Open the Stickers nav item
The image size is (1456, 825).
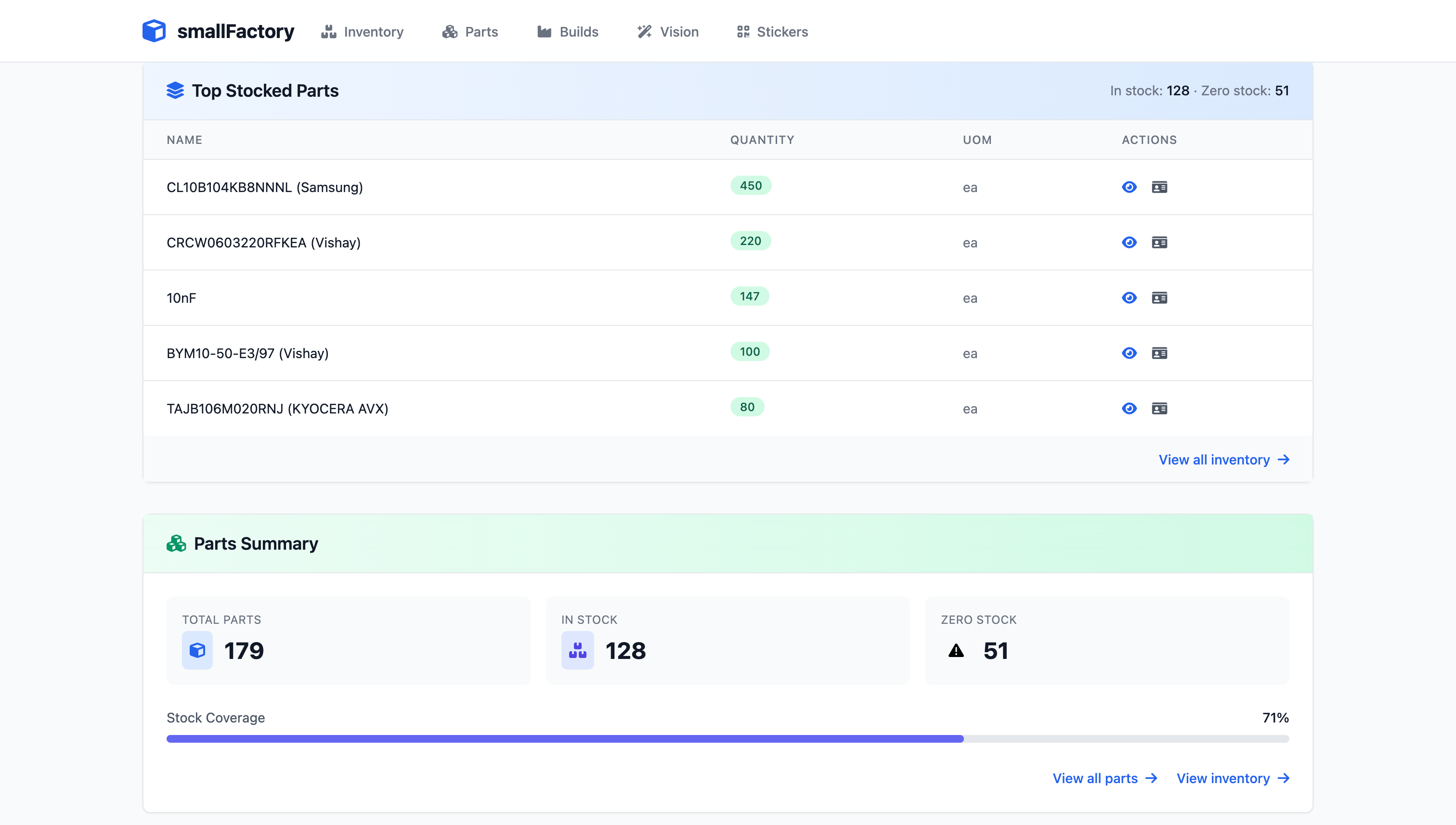772,32
